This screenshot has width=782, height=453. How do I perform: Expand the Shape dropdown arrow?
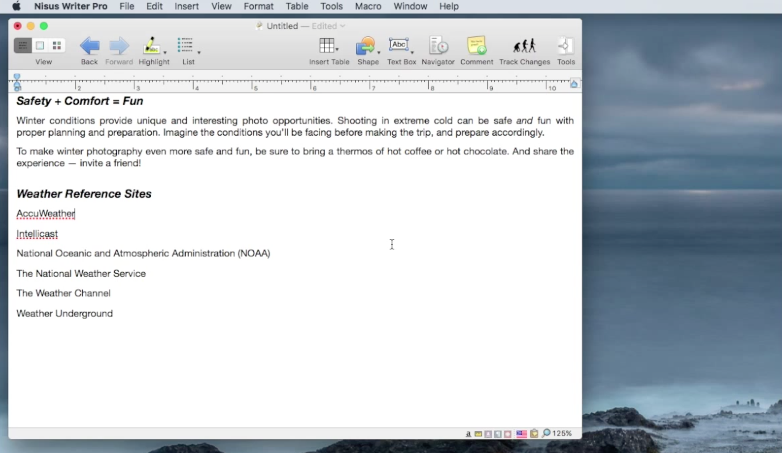[379, 52]
